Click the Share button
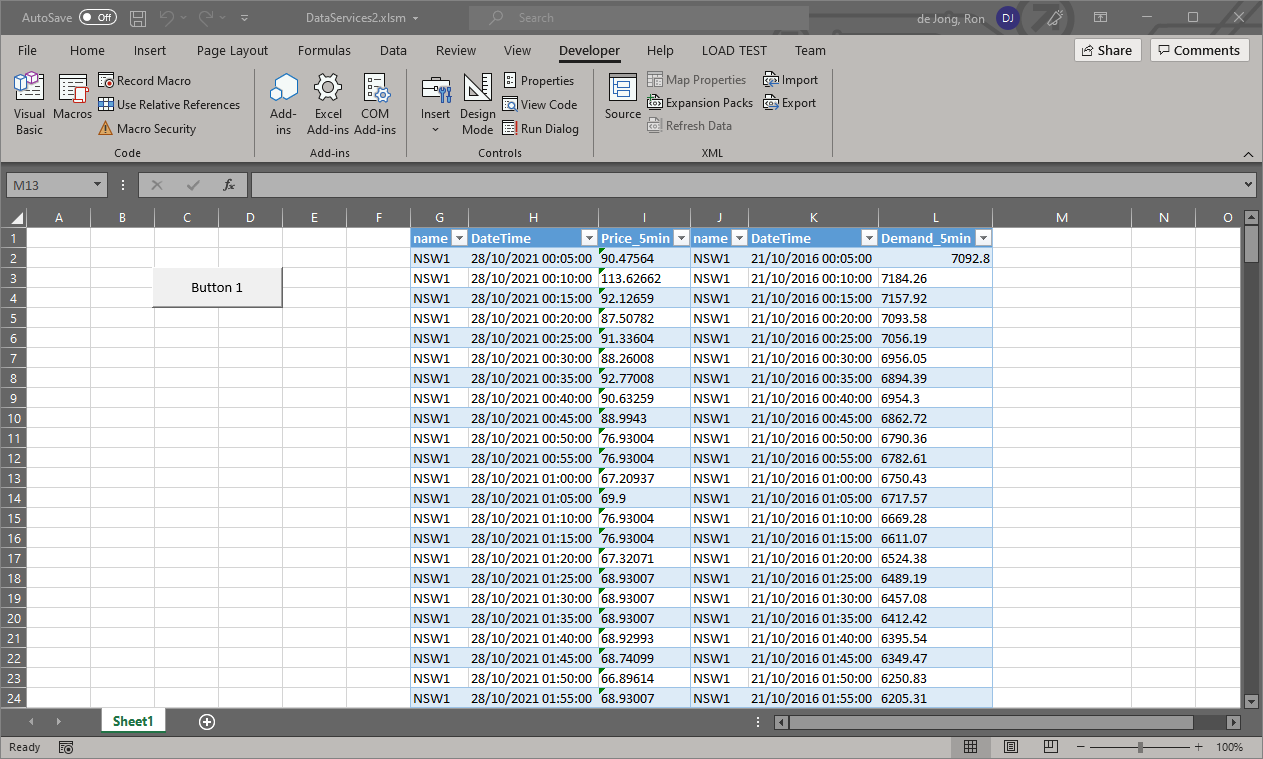The width and height of the screenshot is (1263, 759). [1108, 50]
